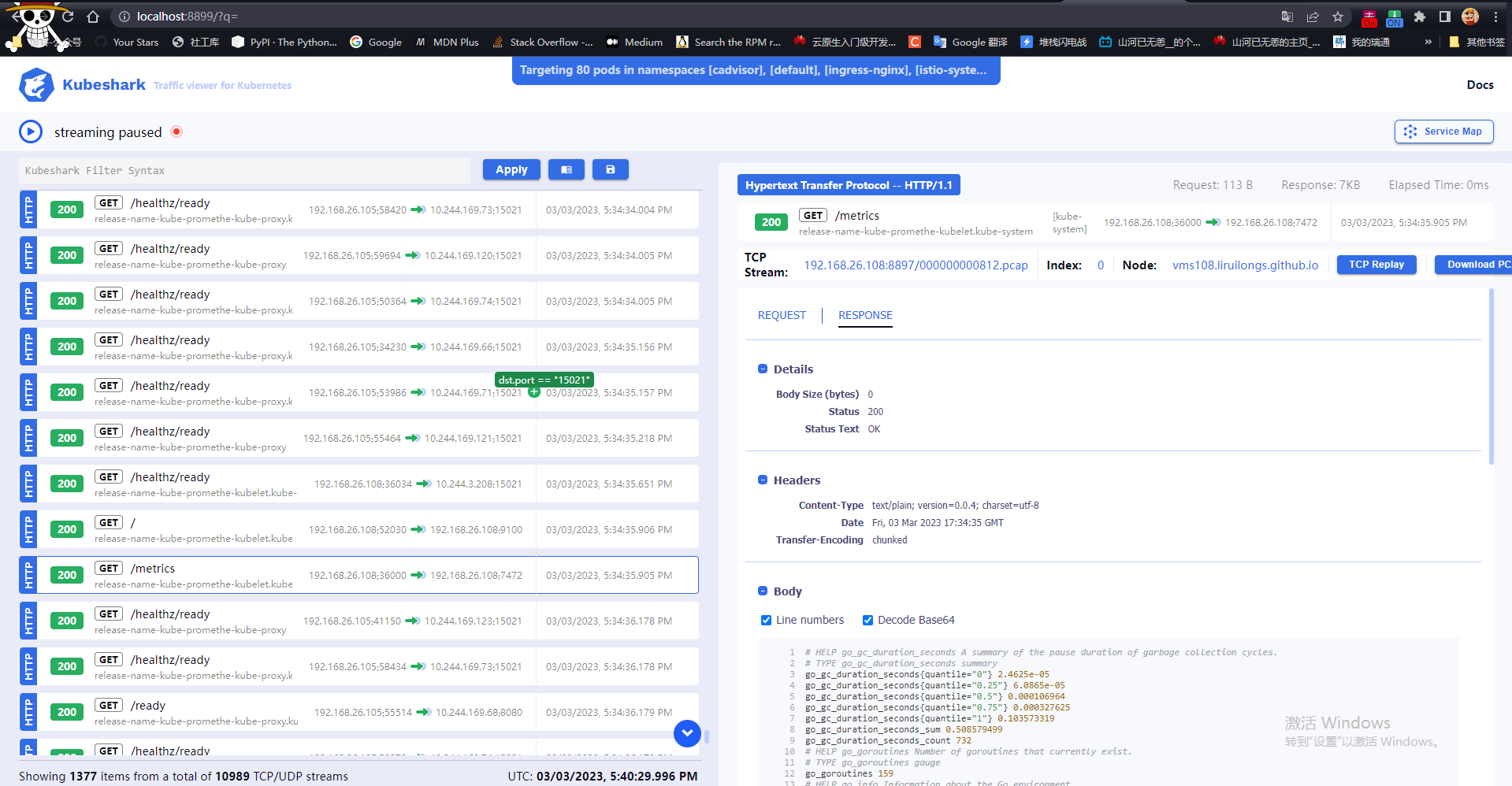This screenshot has height=786, width=1512.
Task: Add dst.port filter with green plus icon
Action: (x=534, y=391)
